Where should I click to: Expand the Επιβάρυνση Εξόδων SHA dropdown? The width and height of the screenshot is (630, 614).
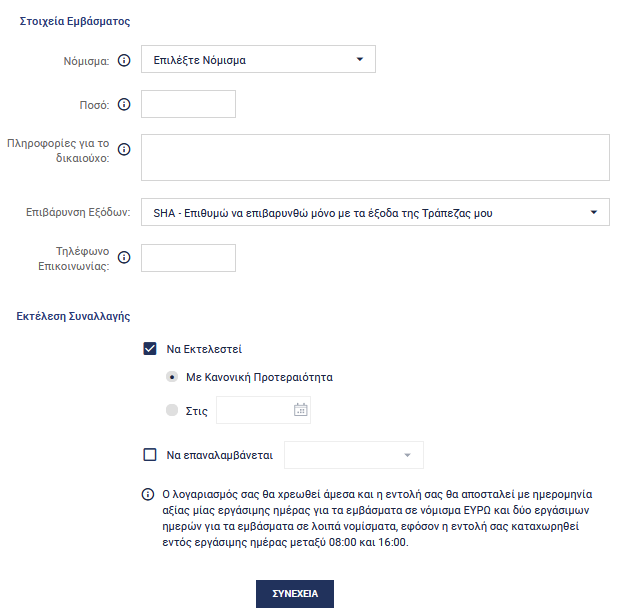coord(375,212)
